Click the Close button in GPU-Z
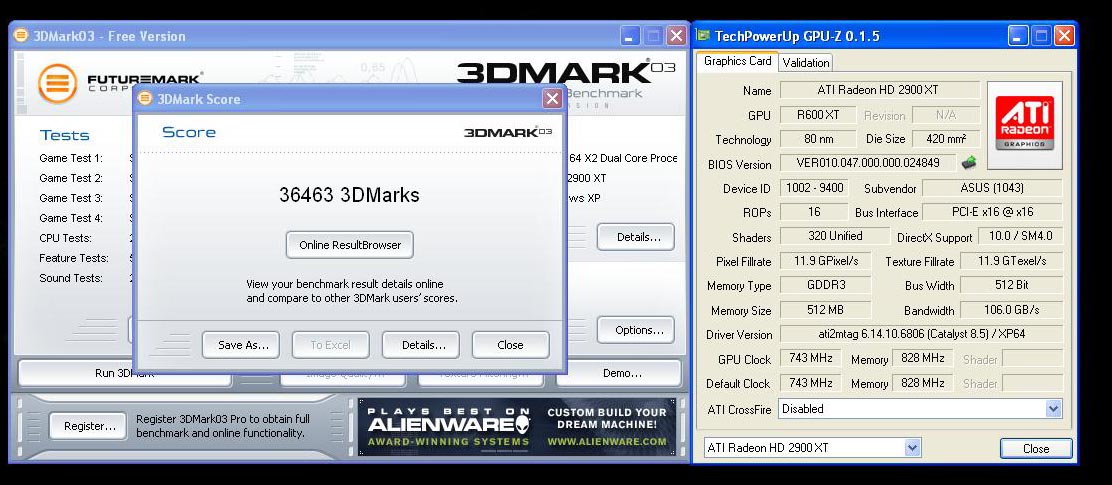The height and width of the screenshot is (485, 1112). pyautogui.click(x=1036, y=448)
